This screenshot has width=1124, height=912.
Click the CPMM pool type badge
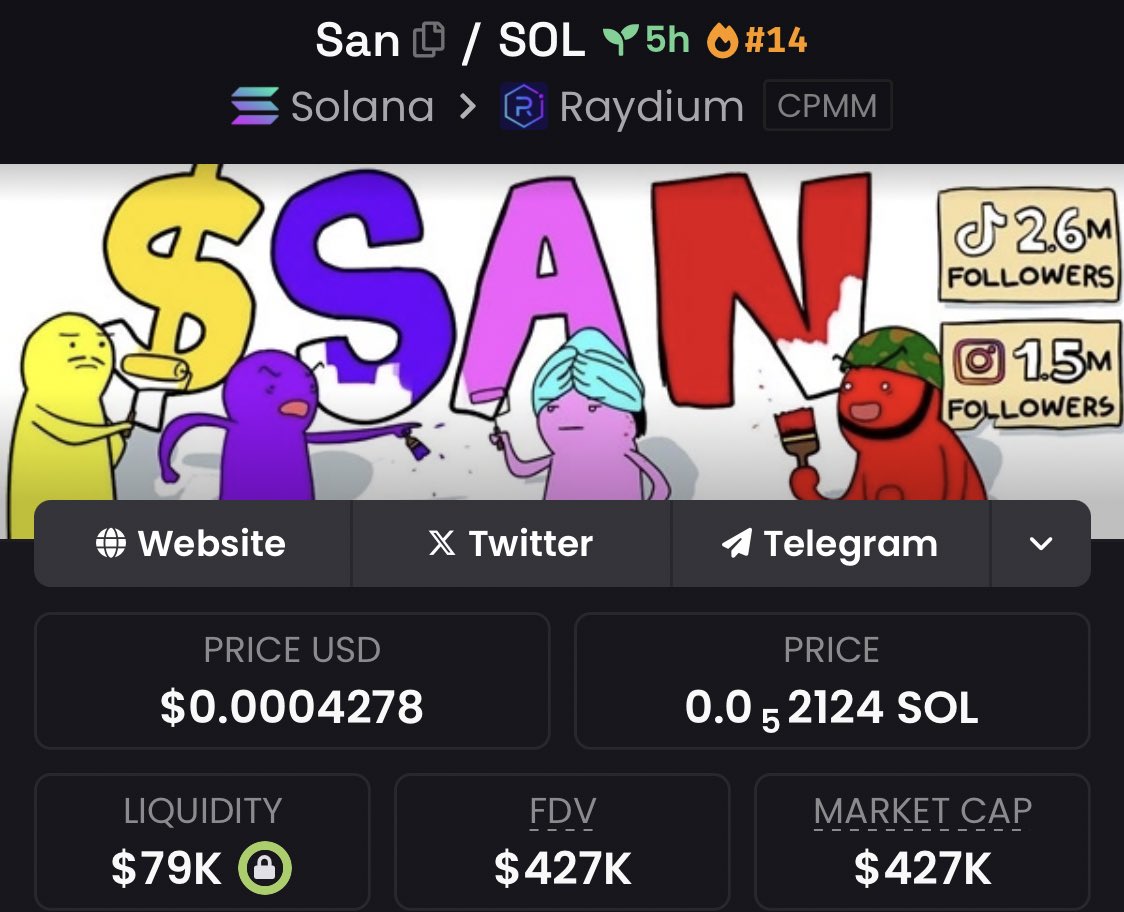[x=827, y=105]
